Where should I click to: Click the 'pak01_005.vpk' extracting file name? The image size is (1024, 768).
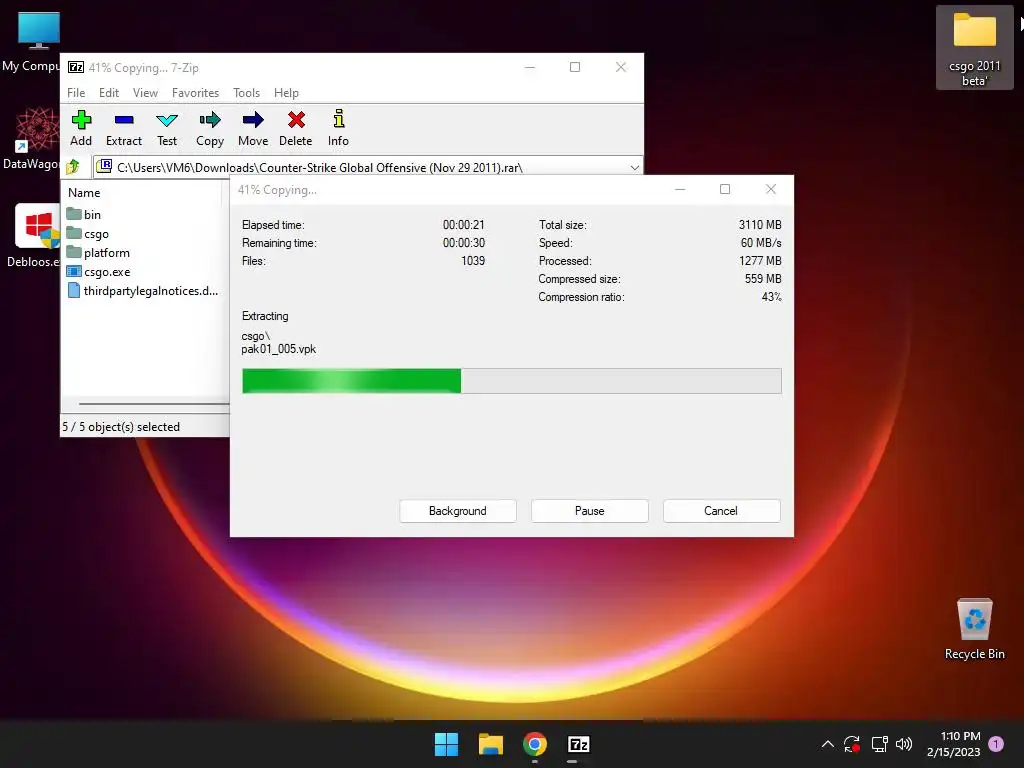point(279,349)
